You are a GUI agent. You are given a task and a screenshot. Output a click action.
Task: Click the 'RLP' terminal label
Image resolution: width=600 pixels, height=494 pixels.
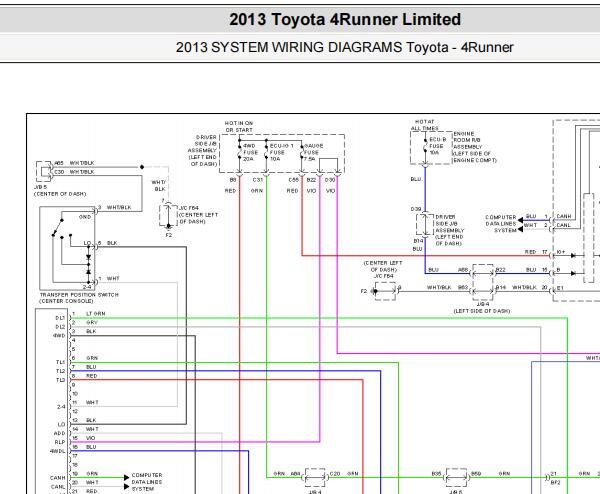tap(60, 442)
